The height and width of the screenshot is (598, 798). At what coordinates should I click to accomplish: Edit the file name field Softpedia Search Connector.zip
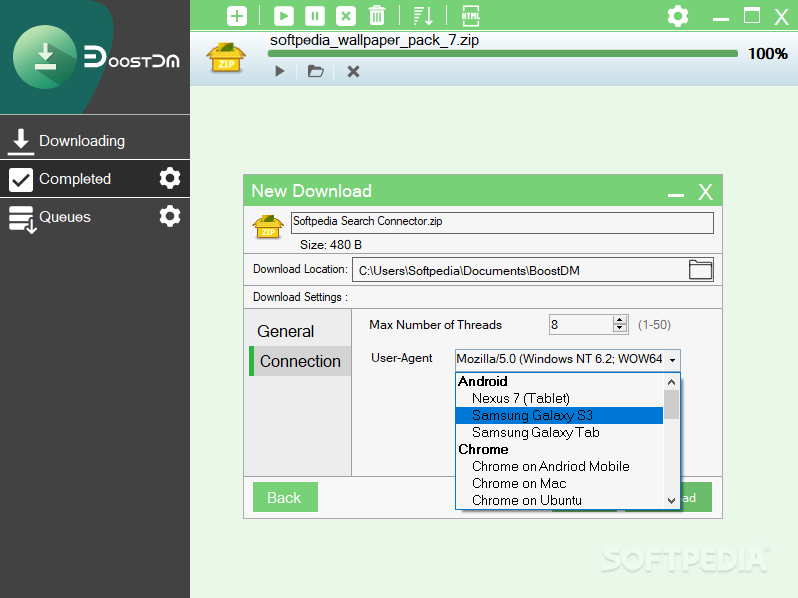pos(502,222)
